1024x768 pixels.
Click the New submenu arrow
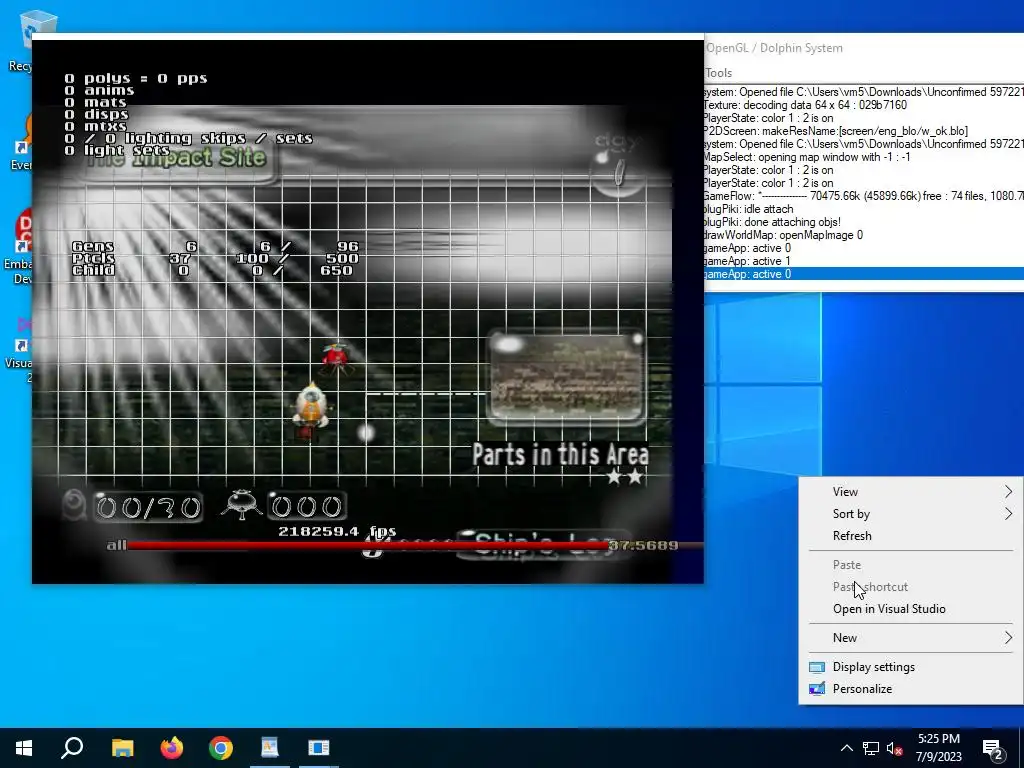click(x=1008, y=638)
